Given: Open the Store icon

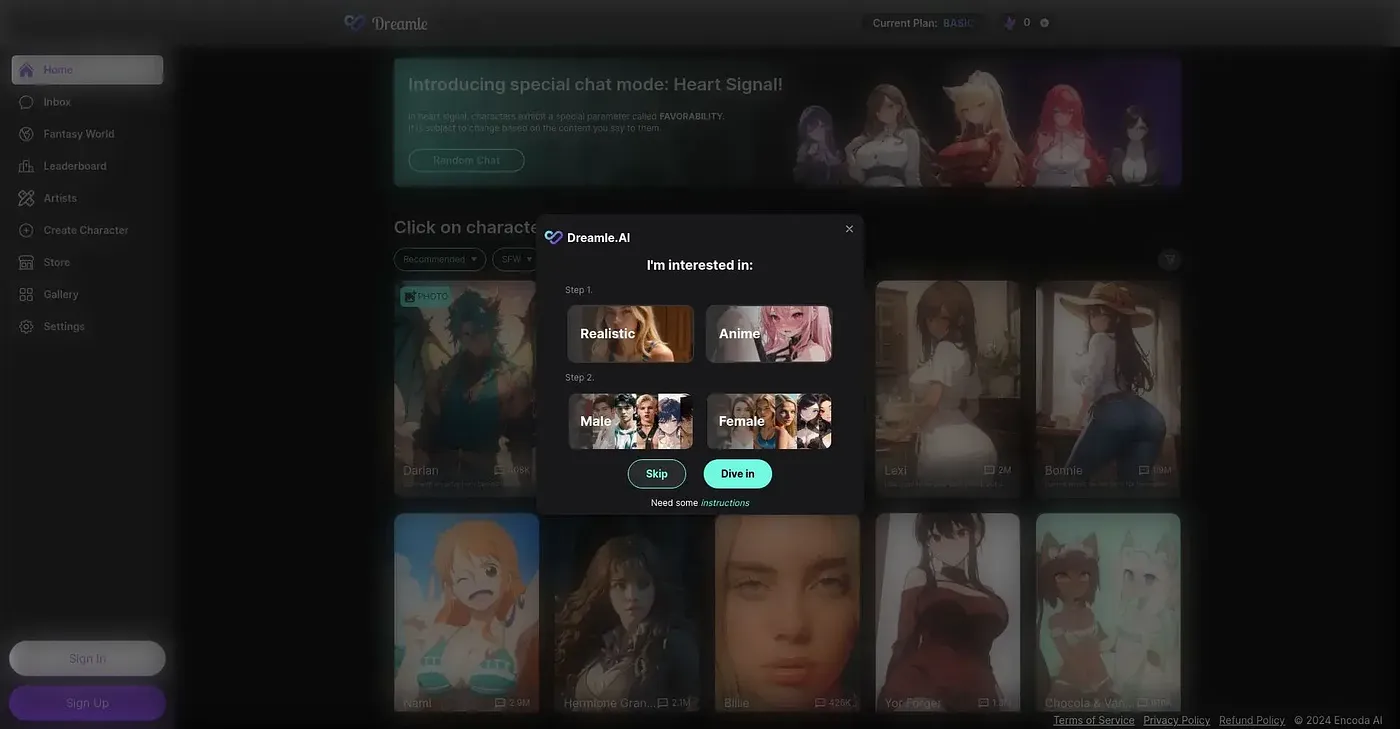Looking at the screenshot, I should [x=26, y=262].
